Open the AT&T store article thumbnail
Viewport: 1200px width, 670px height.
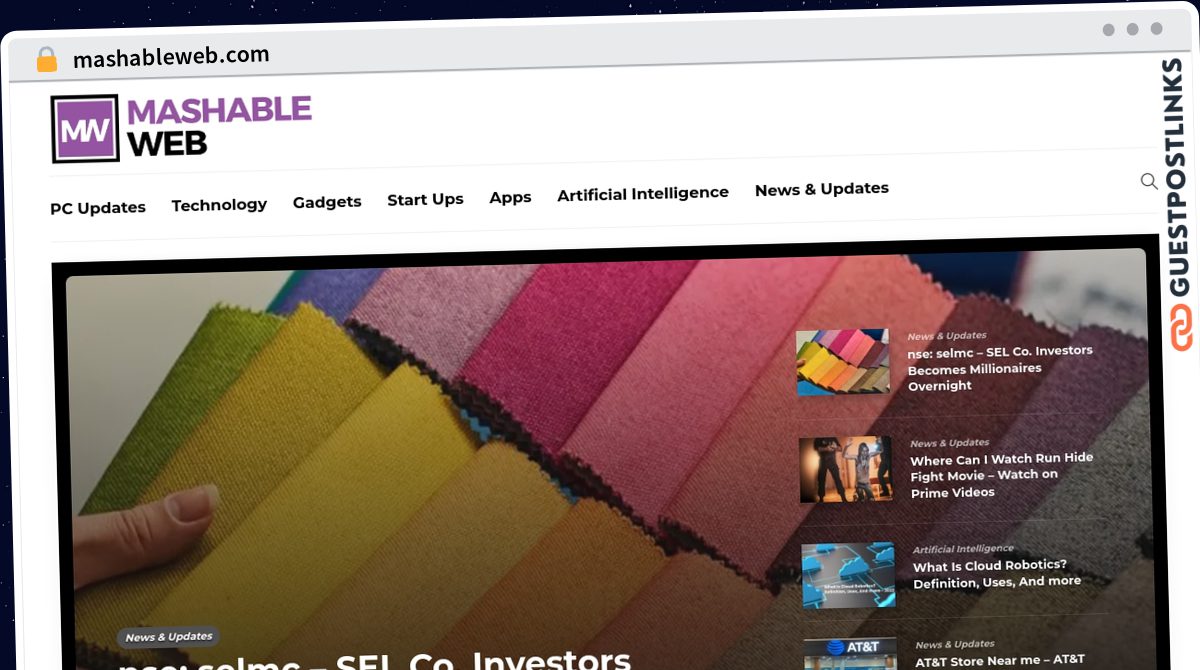tap(851, 655)
